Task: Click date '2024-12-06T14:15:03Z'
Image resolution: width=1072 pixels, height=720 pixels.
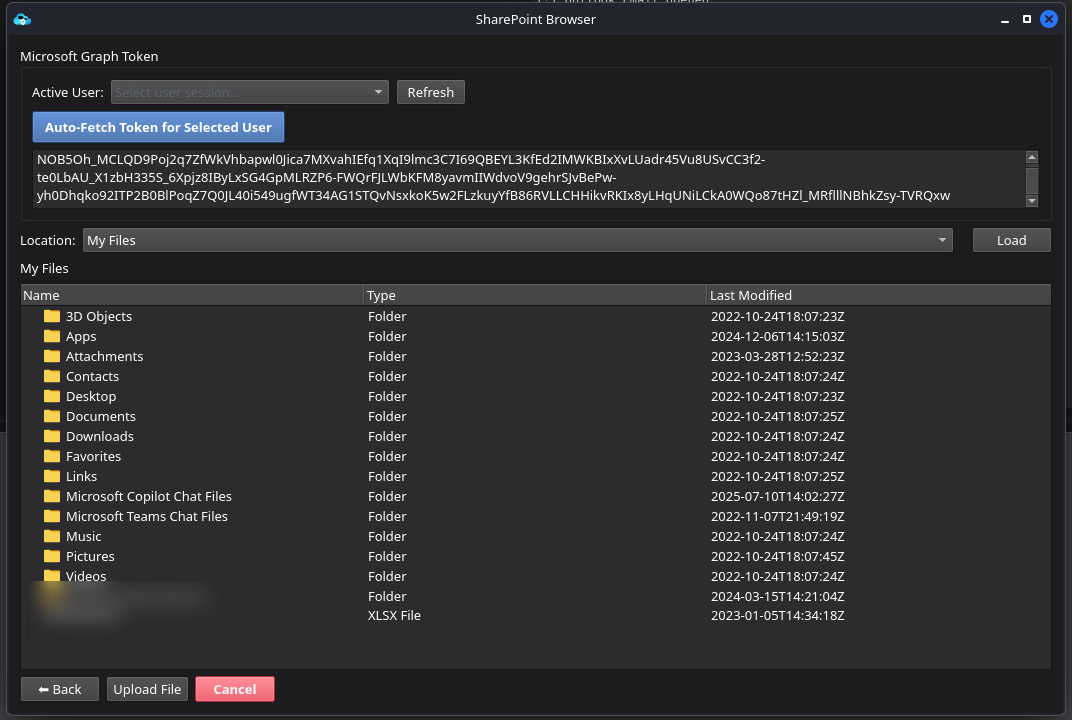Action: click(777, 336)
